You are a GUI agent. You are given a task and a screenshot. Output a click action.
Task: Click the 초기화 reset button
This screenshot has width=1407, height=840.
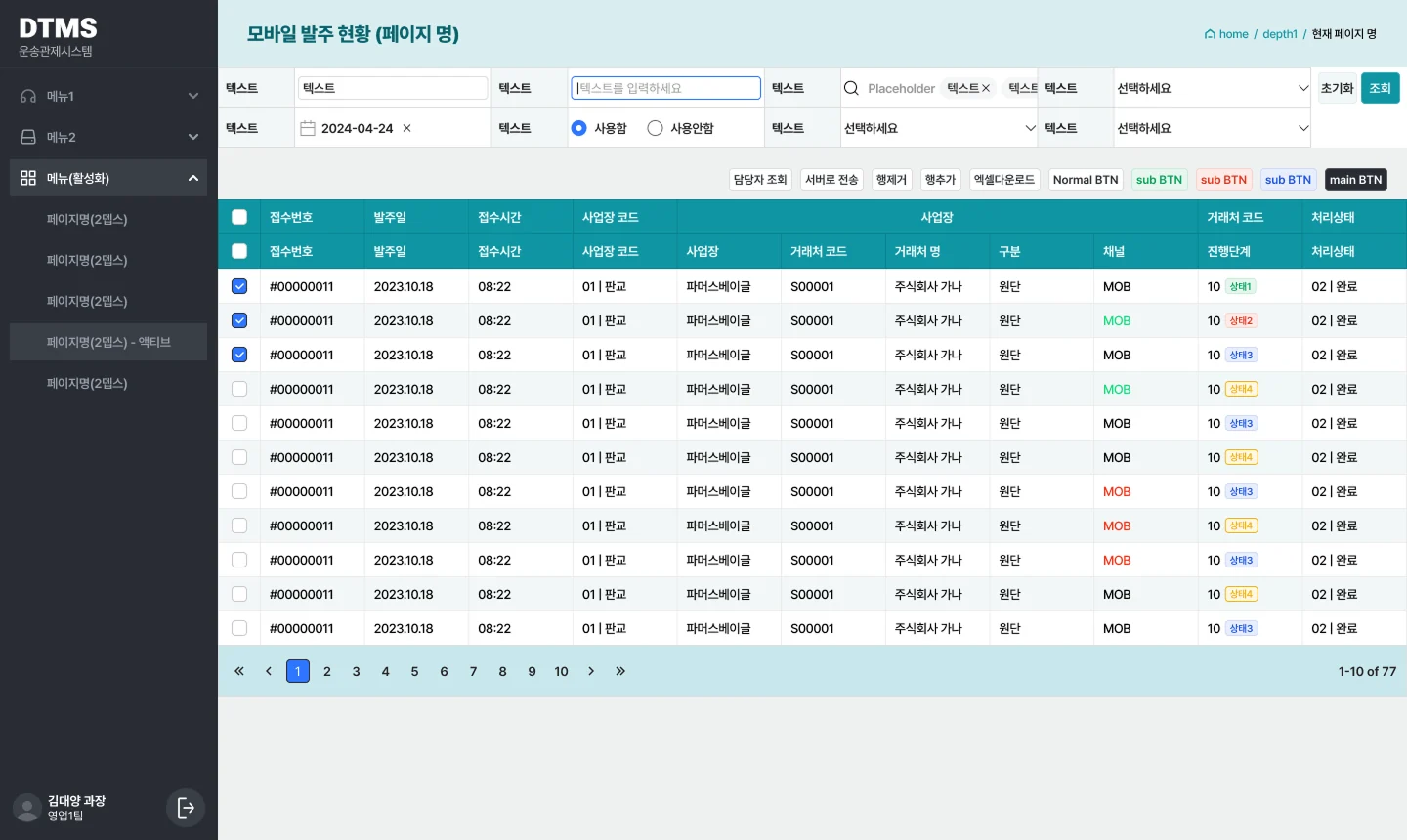[1338, 88]
